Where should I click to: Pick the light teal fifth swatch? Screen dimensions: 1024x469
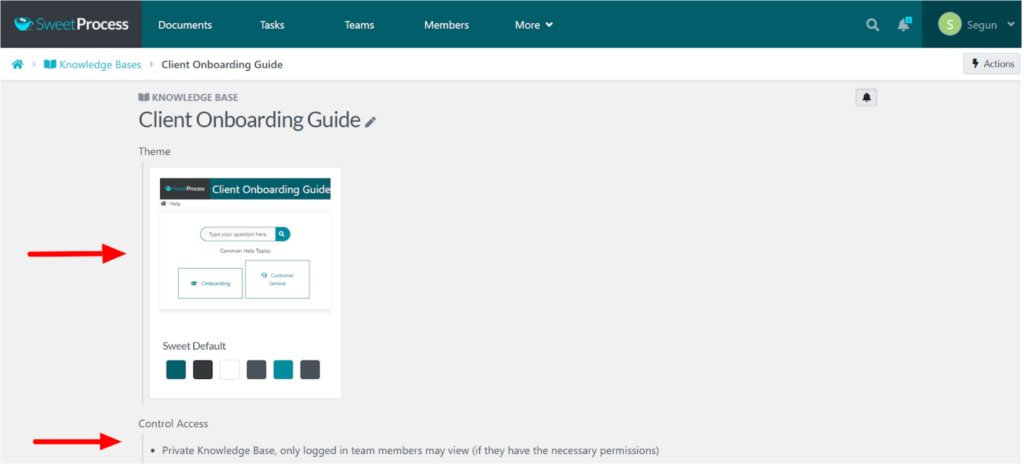pyautogui.click(x=283, y=370)
